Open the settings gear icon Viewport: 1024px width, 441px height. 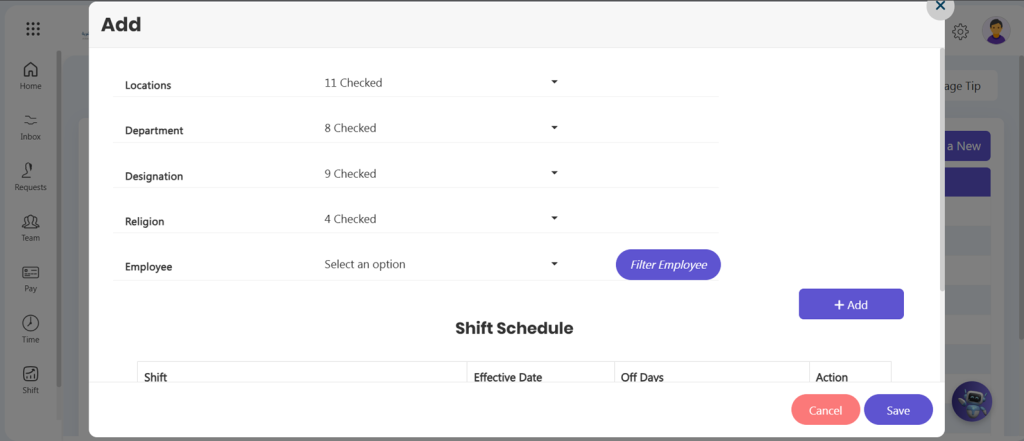coord(960,31)
